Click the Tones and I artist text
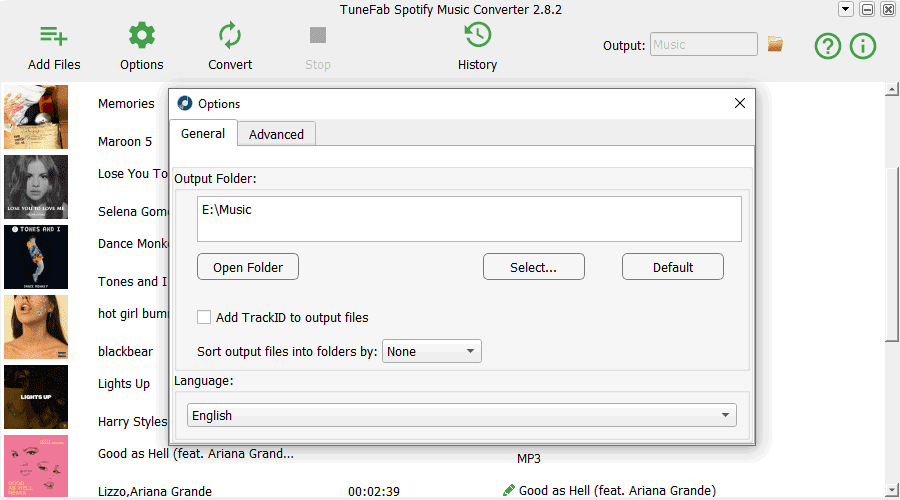The width and height of the screenshot is (900, 500). coord(133,281)
